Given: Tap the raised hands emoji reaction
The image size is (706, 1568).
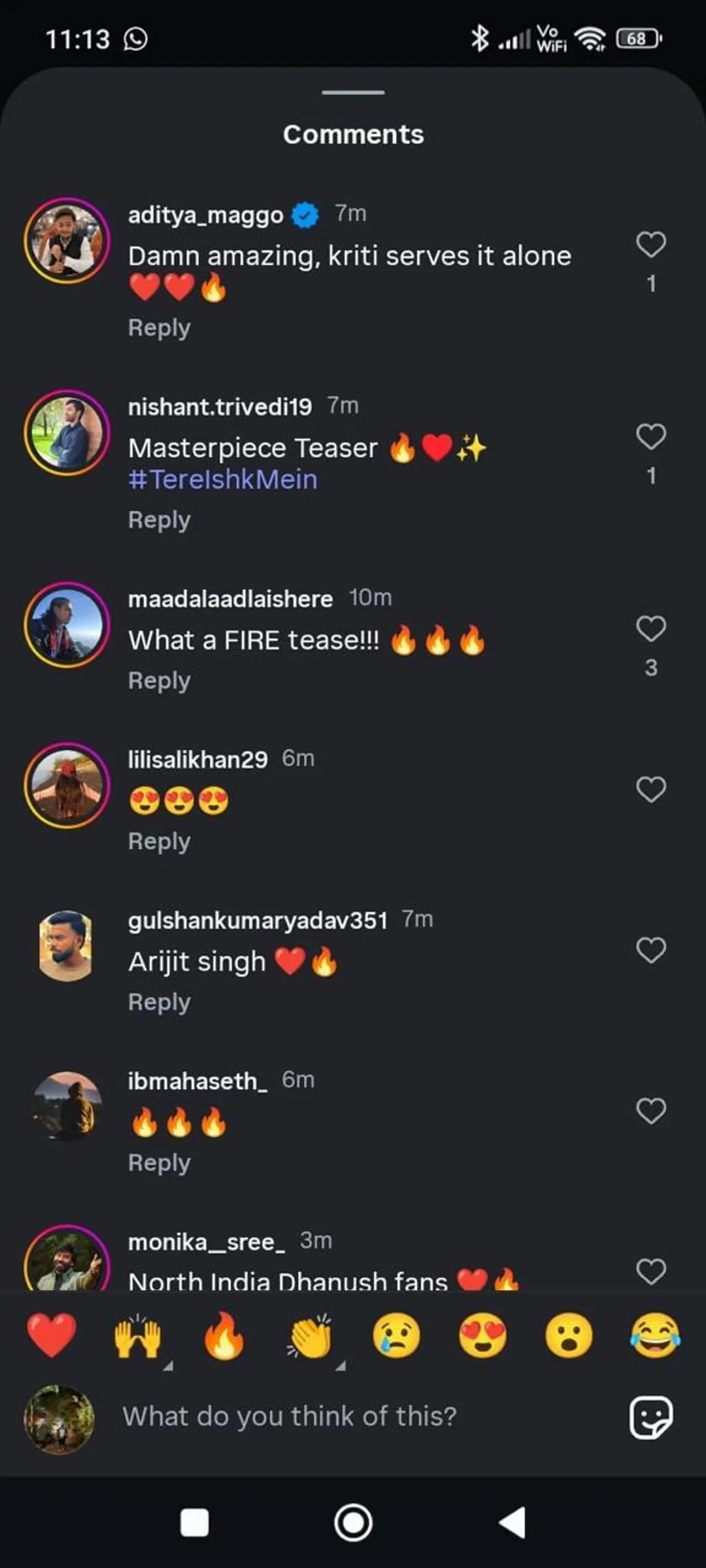Looking at the screenshot, I should [x=137, y=1336].
